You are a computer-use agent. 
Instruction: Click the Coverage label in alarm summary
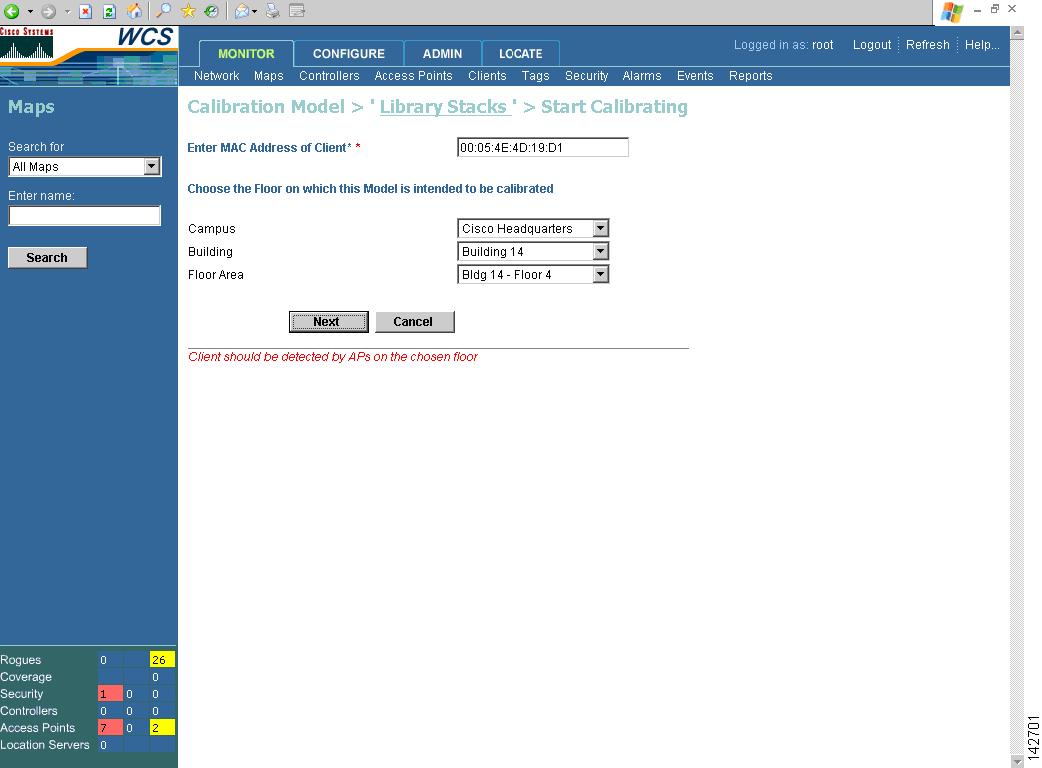point(26,677)
